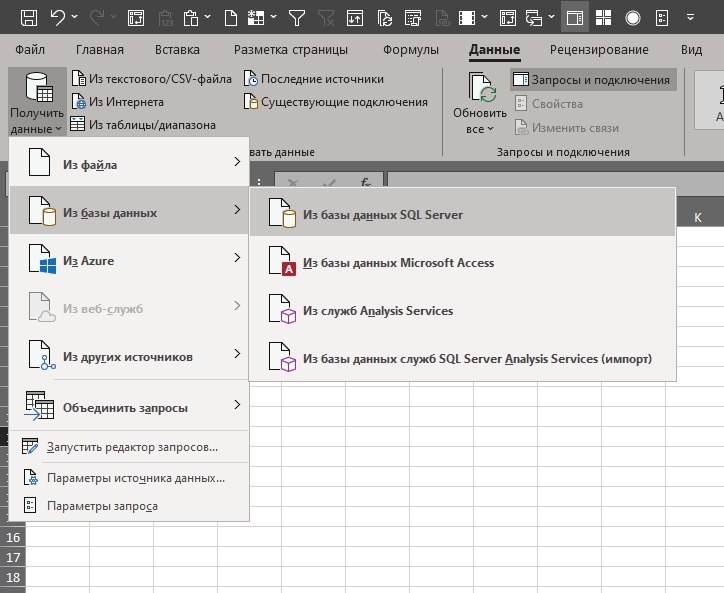Select SQL Server Analysis Services (импорт) option
This screenshot has width=724, height=593.
pyautogui.click(x=463, y=357)
